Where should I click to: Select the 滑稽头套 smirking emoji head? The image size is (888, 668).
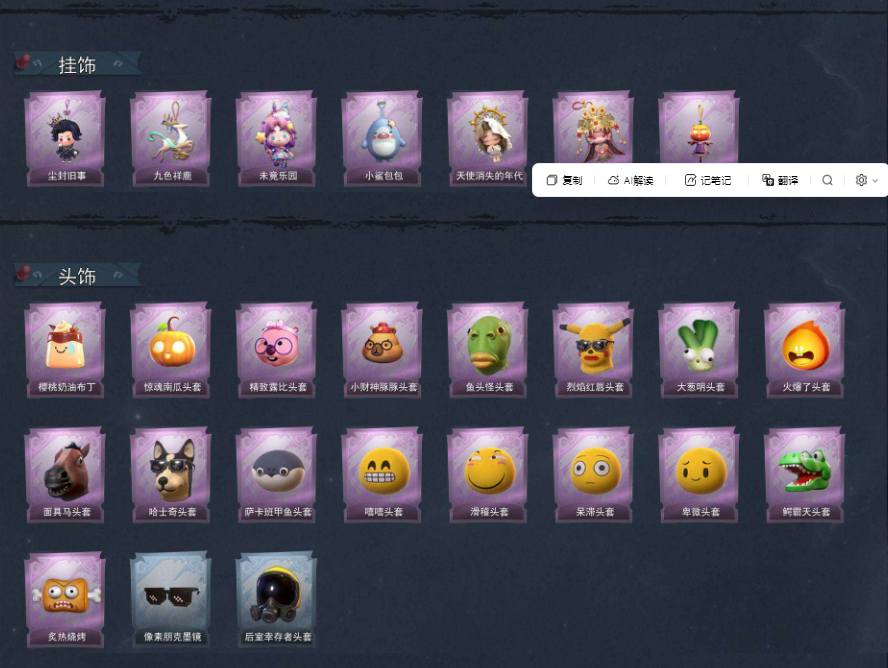[488, 474]
